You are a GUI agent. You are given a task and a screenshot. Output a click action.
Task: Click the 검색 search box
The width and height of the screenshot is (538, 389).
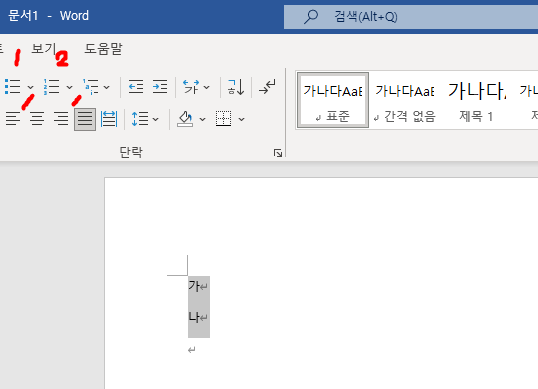point(411,16)
